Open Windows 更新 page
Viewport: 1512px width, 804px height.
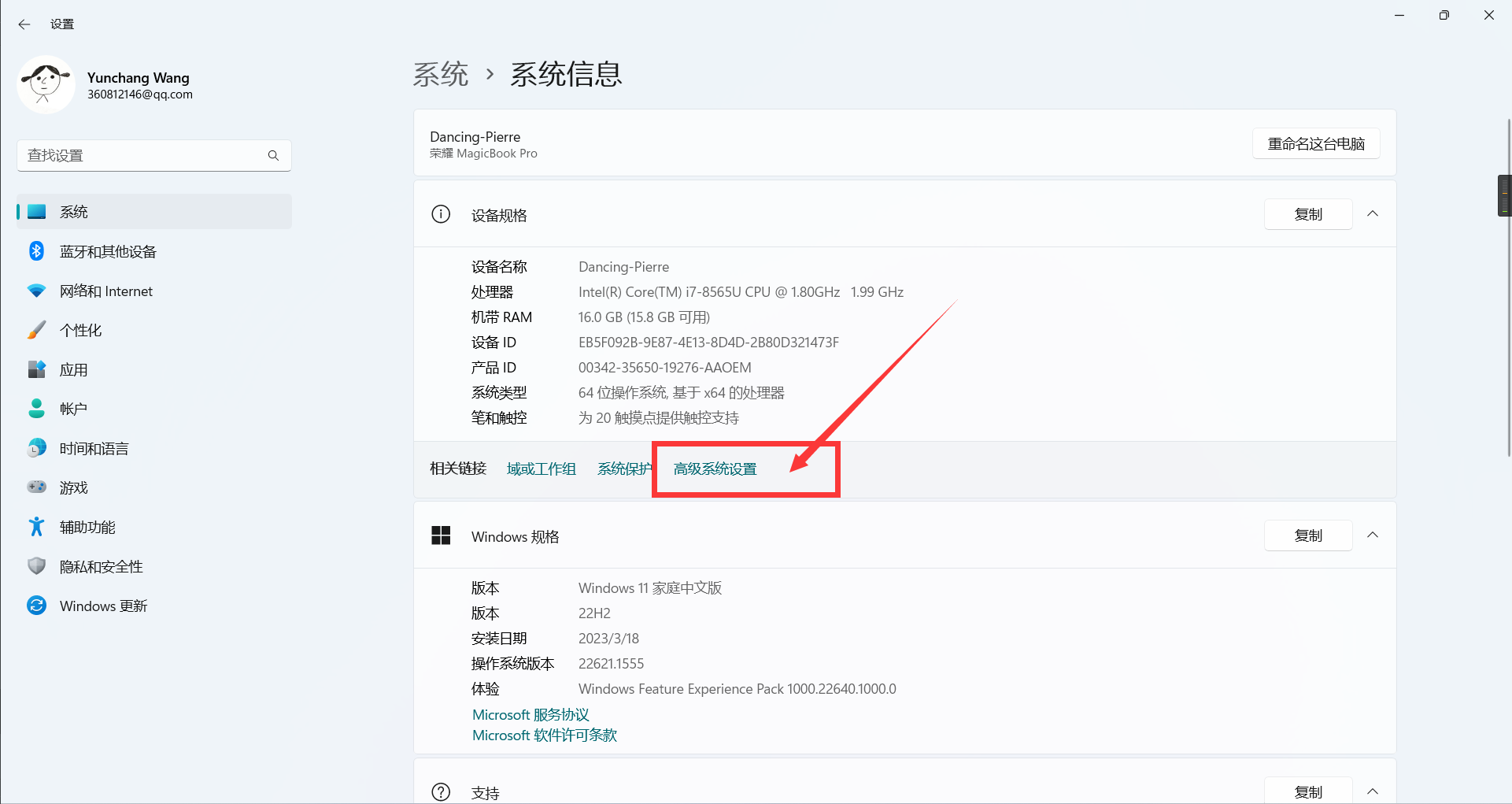[x=154, y=606]
